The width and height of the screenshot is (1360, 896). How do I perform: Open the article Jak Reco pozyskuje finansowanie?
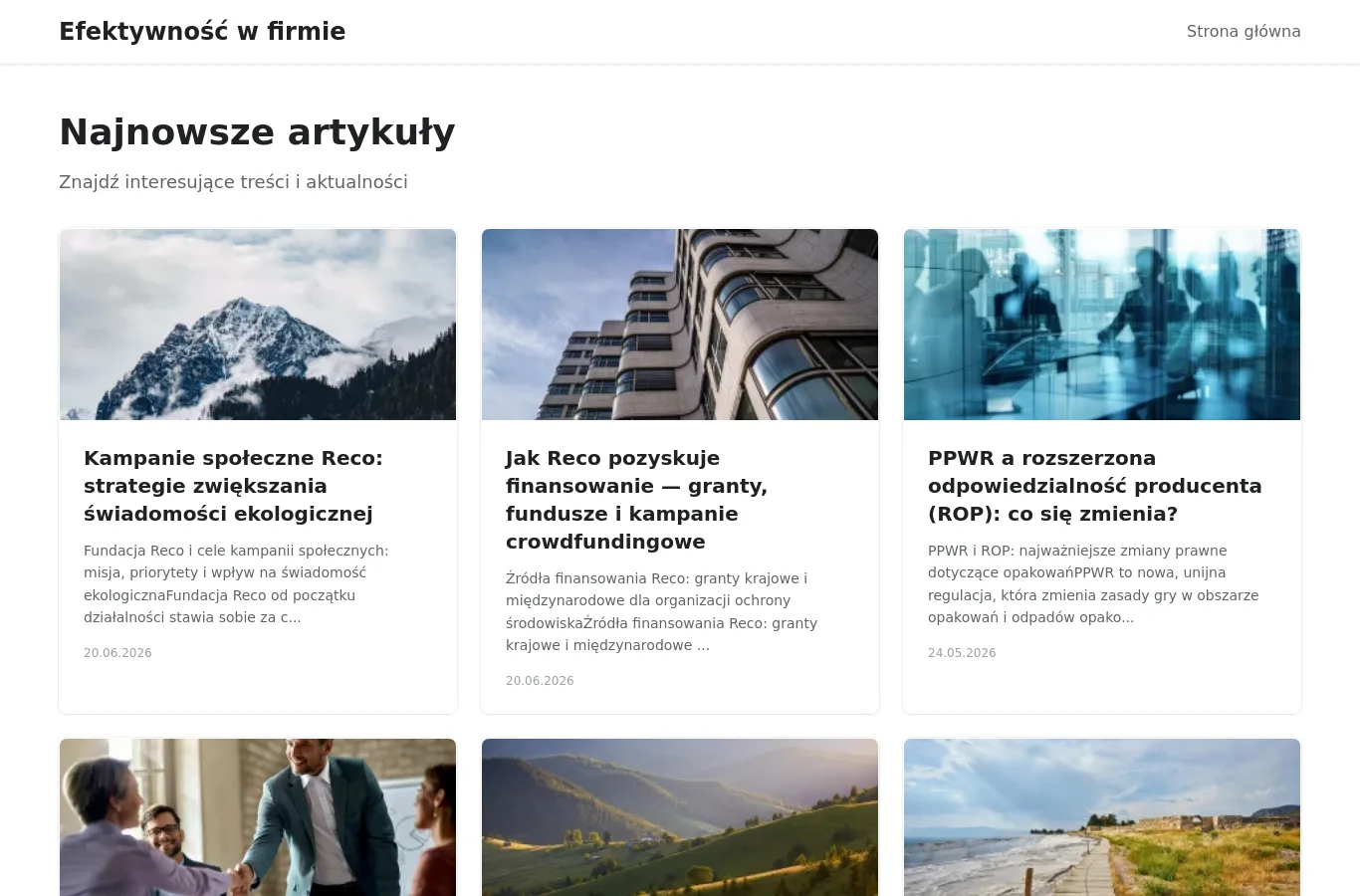coord(637,500)
